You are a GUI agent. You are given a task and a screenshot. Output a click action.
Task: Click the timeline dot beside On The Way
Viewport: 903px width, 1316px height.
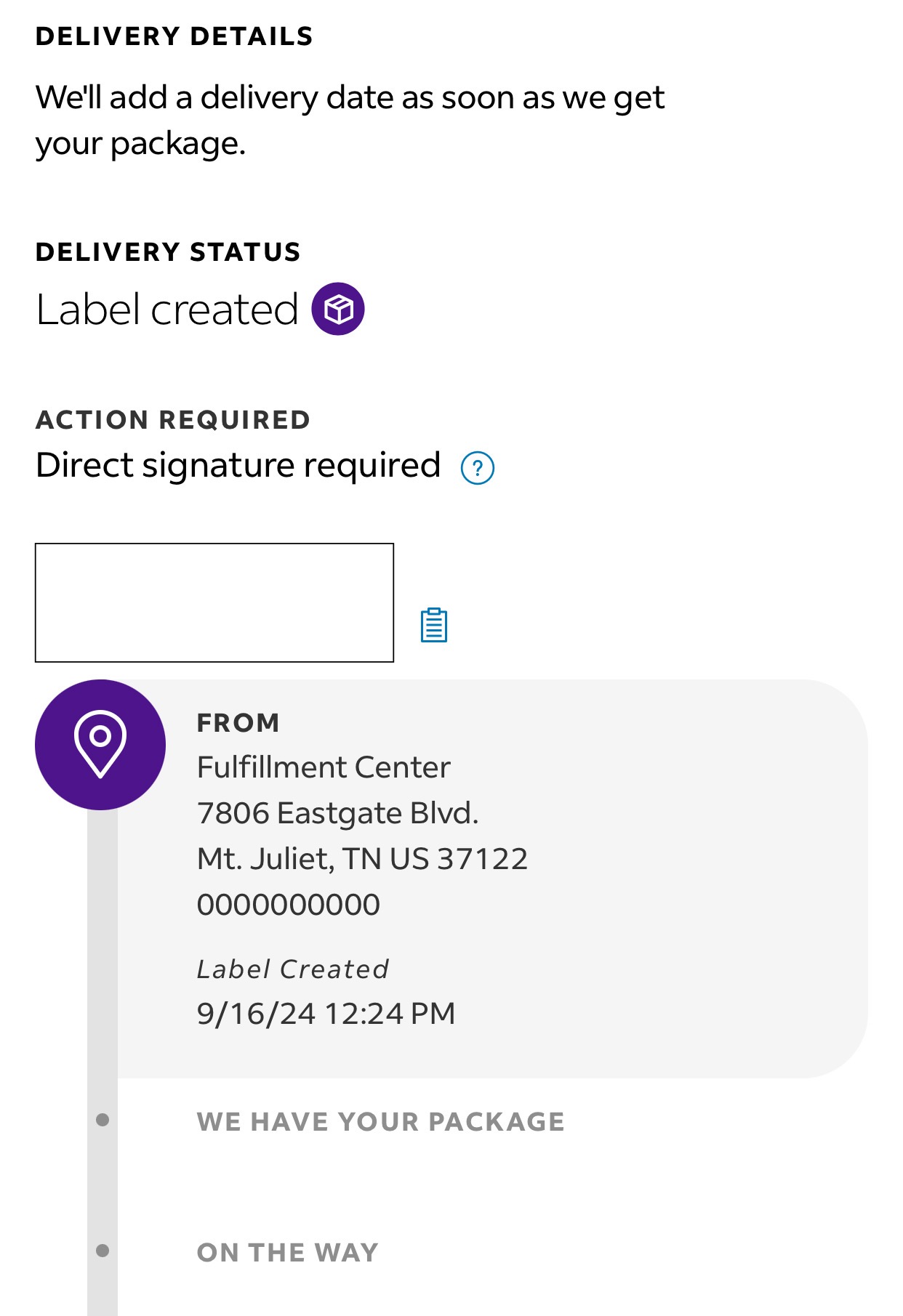click(x=103, y=1251)
